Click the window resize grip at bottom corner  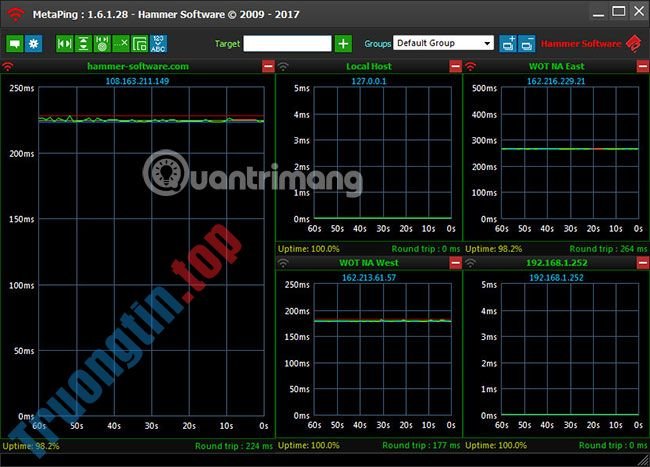(x=643, y=460)
